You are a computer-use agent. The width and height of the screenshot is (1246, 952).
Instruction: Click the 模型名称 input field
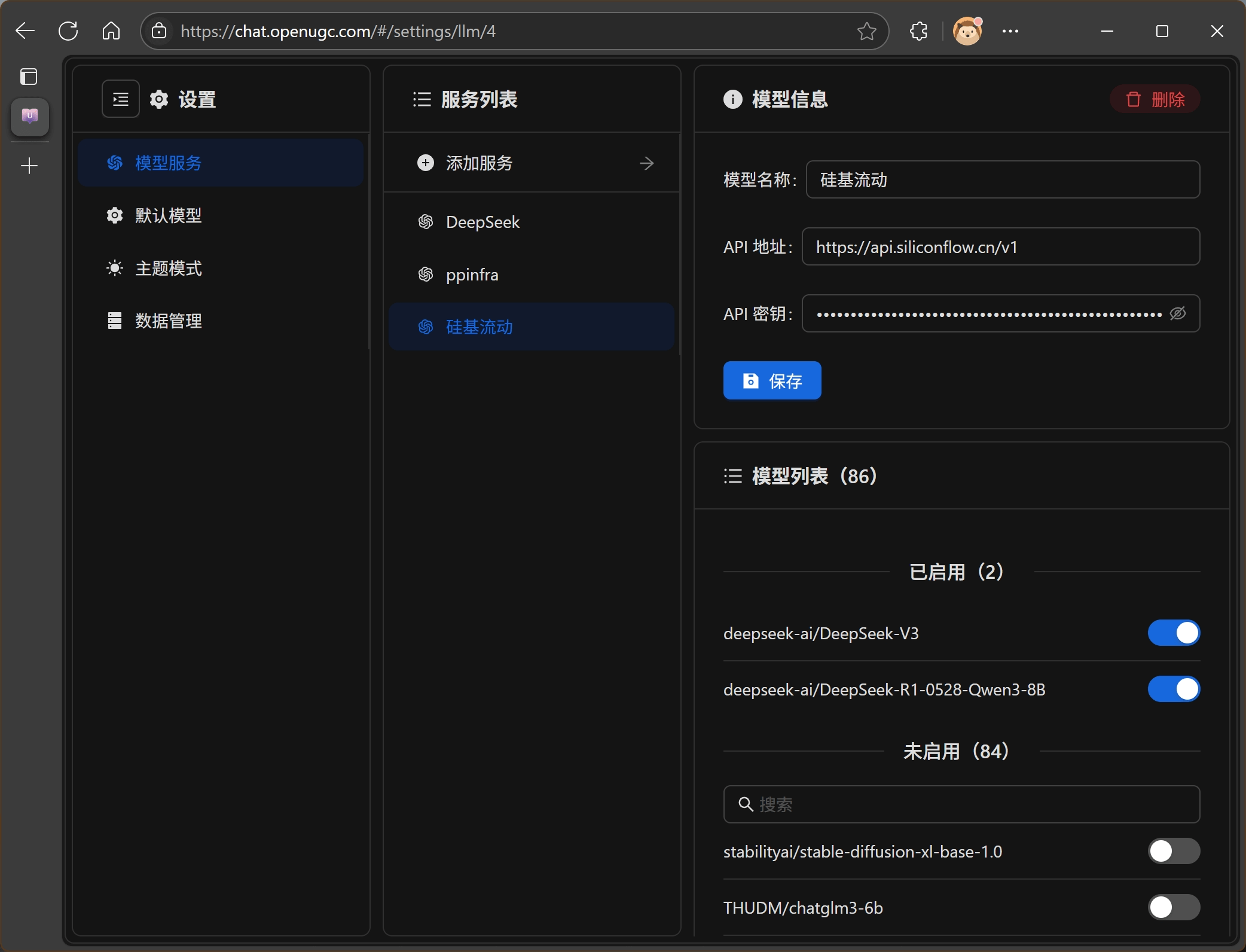(1003, 179)
